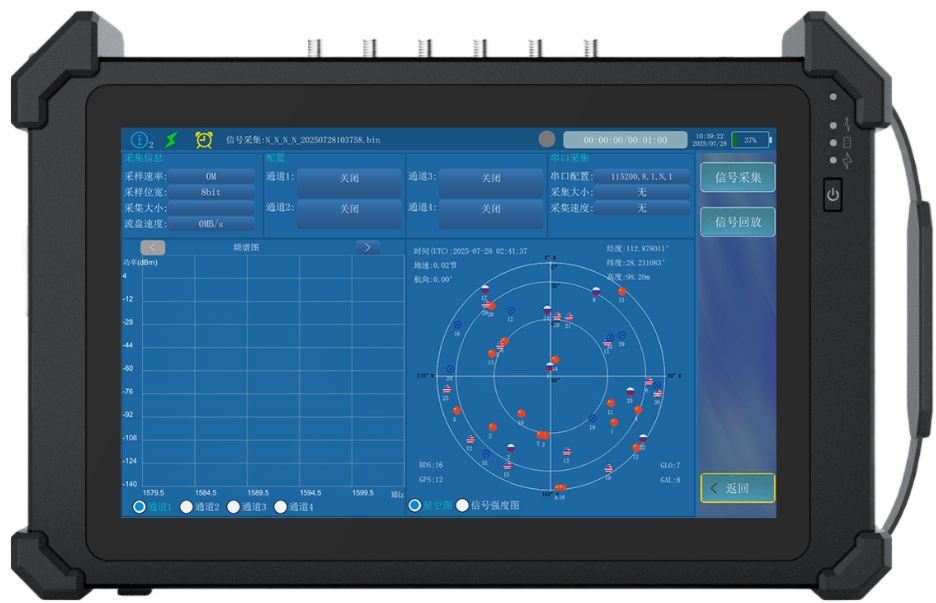Open the yellow alarm clock icon
The width and height of the screenshot is (936, 603).
point(204,140)
